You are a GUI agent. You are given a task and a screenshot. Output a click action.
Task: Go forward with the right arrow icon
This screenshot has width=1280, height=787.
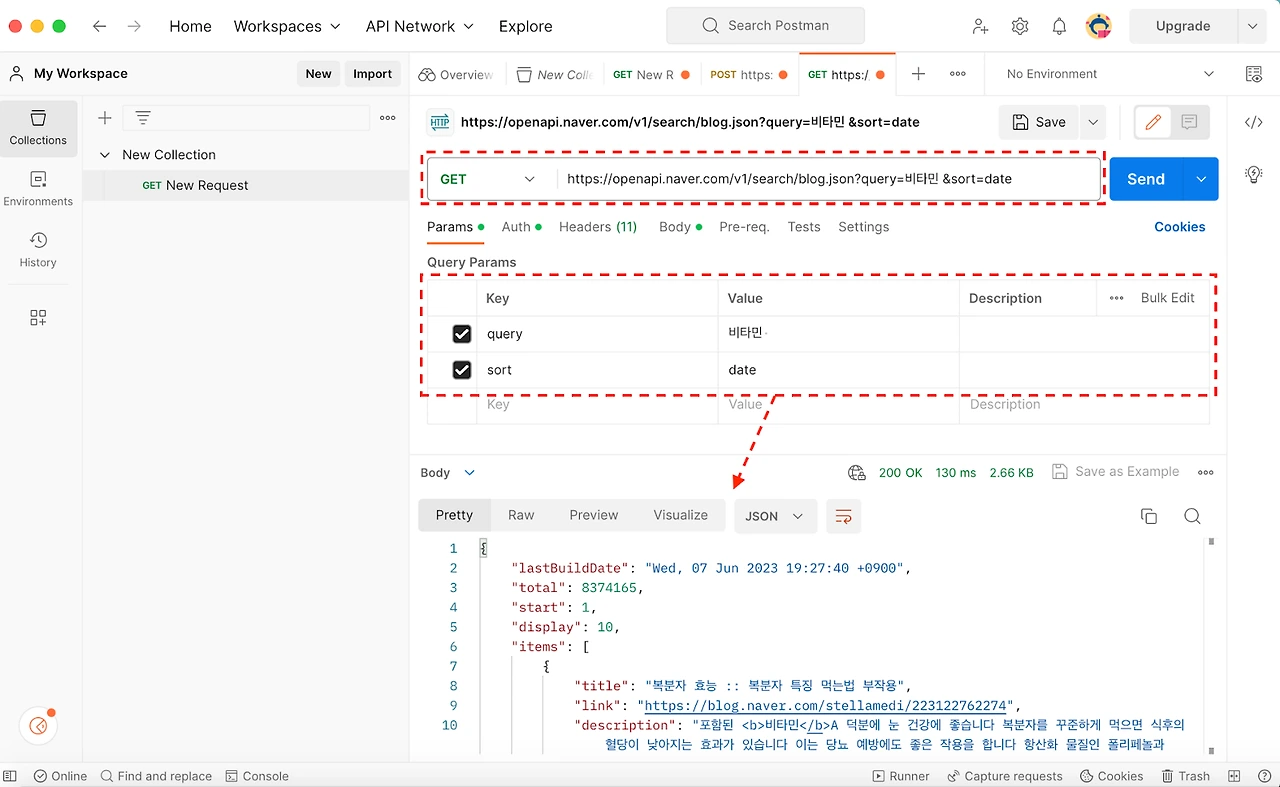pos(134,26)
